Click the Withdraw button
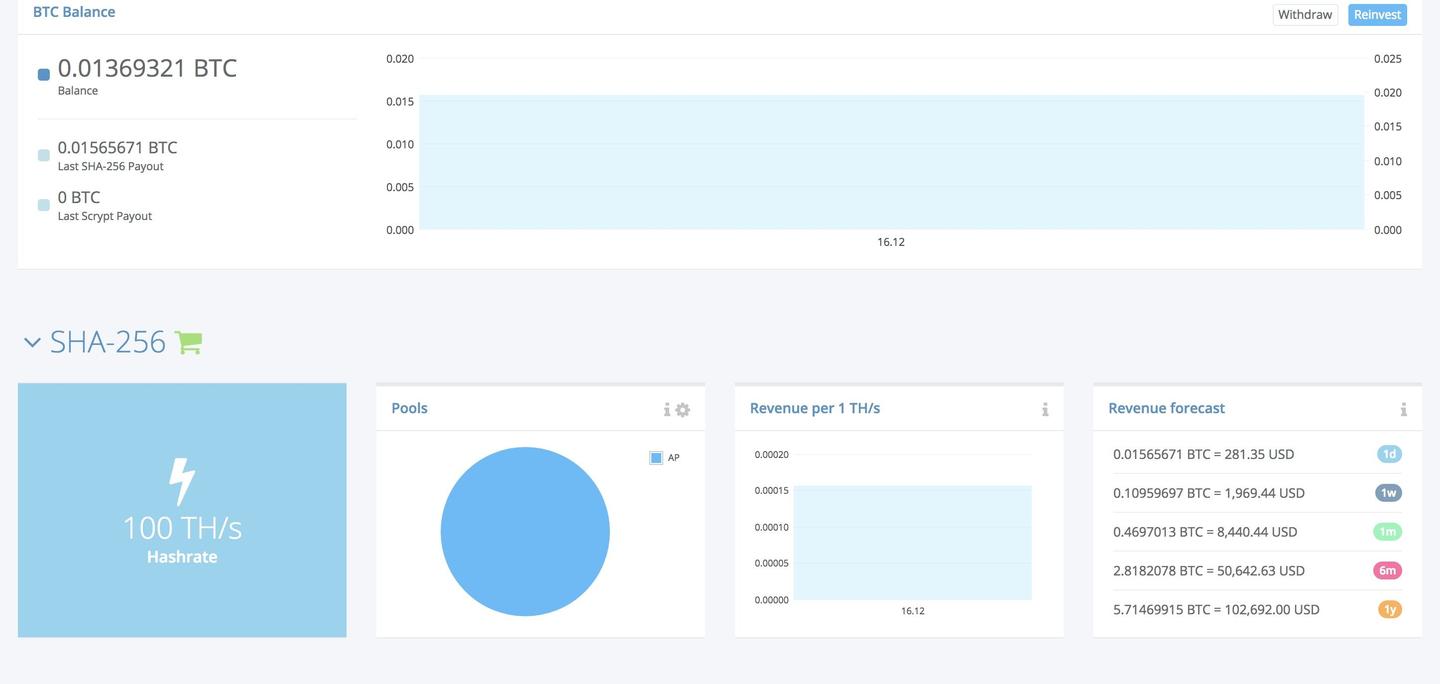 (x=1305, y=14)
